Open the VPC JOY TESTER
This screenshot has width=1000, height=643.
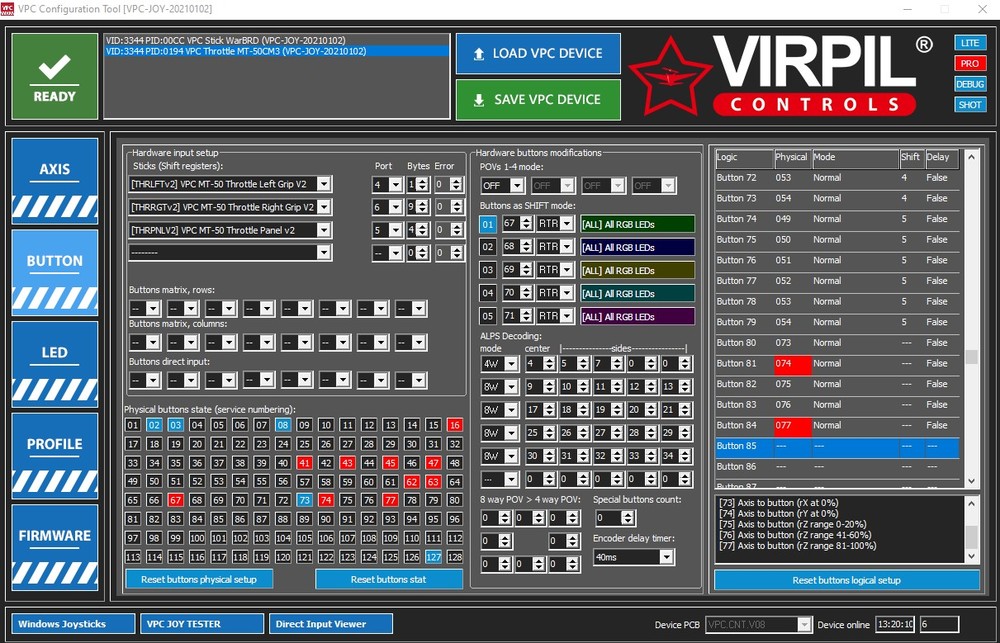[202, 624]
